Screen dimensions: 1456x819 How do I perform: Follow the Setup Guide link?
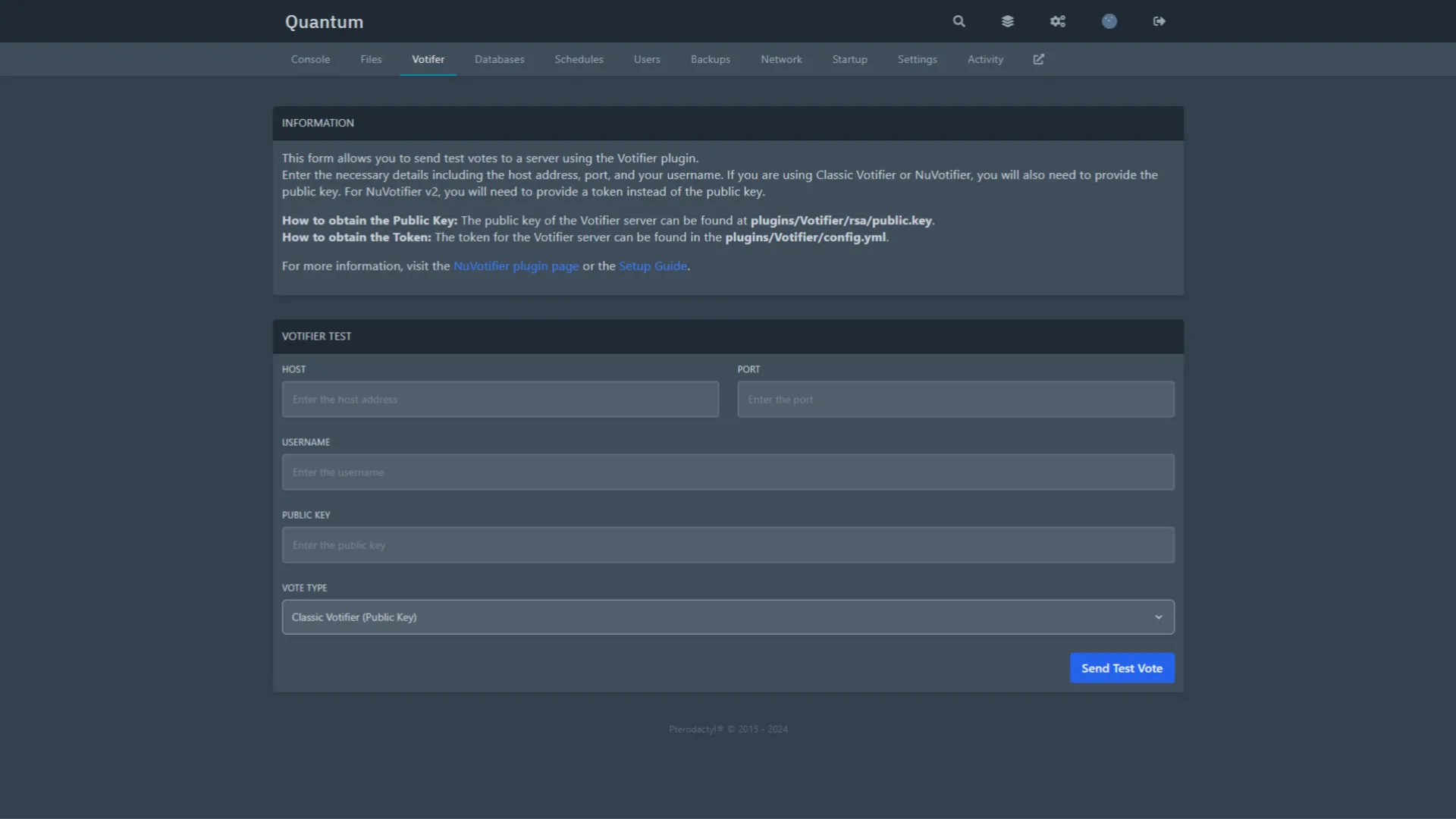[653, 266]
